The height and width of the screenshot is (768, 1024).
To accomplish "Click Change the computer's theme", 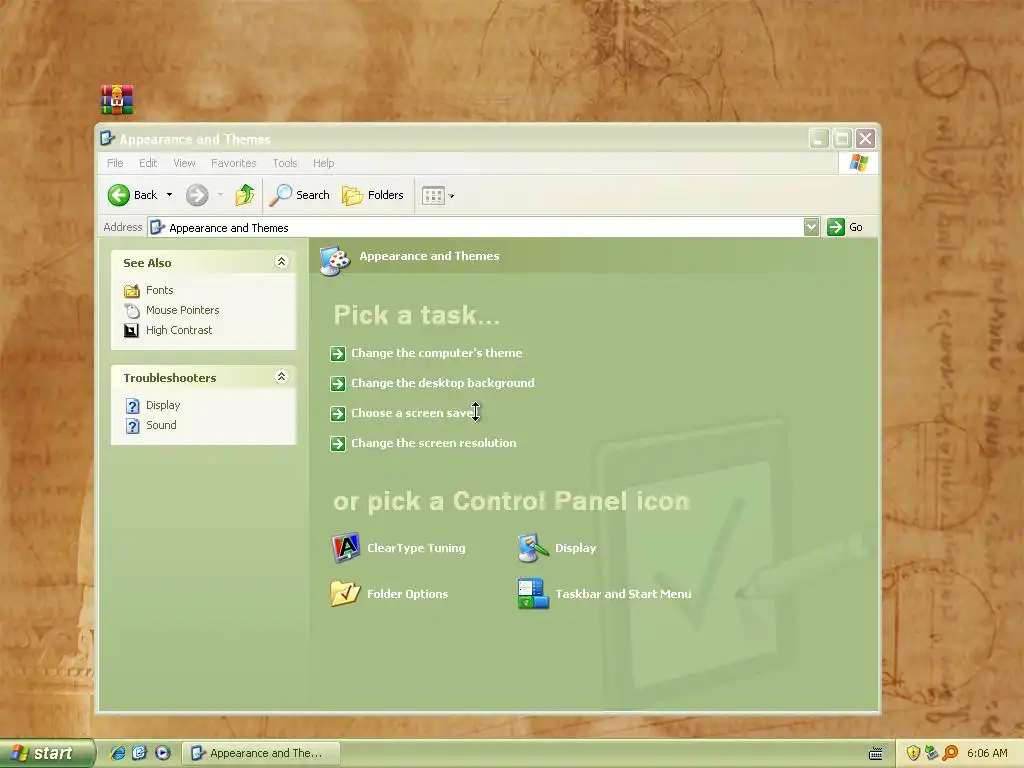I will click(437, 353).
